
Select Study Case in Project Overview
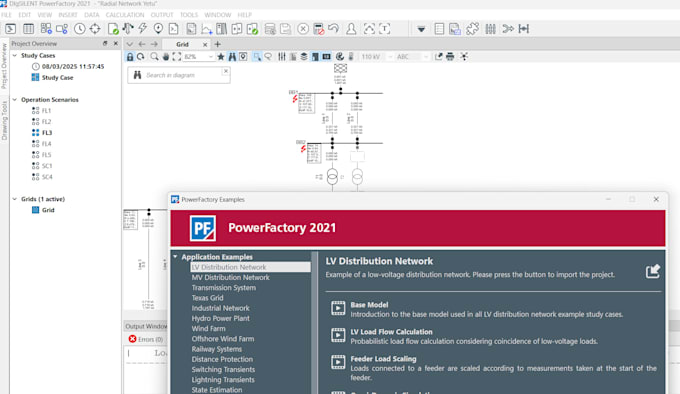[58, 78]
